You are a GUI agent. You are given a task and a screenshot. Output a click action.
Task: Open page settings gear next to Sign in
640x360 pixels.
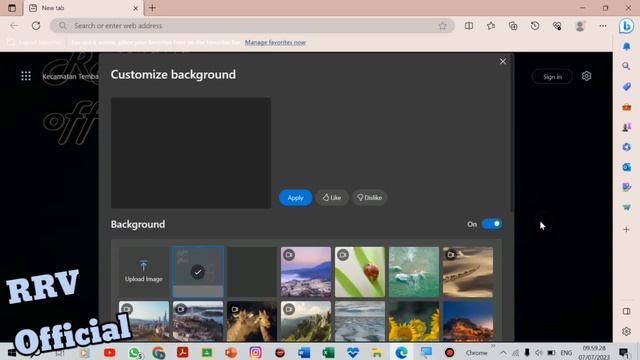[587, 76]
